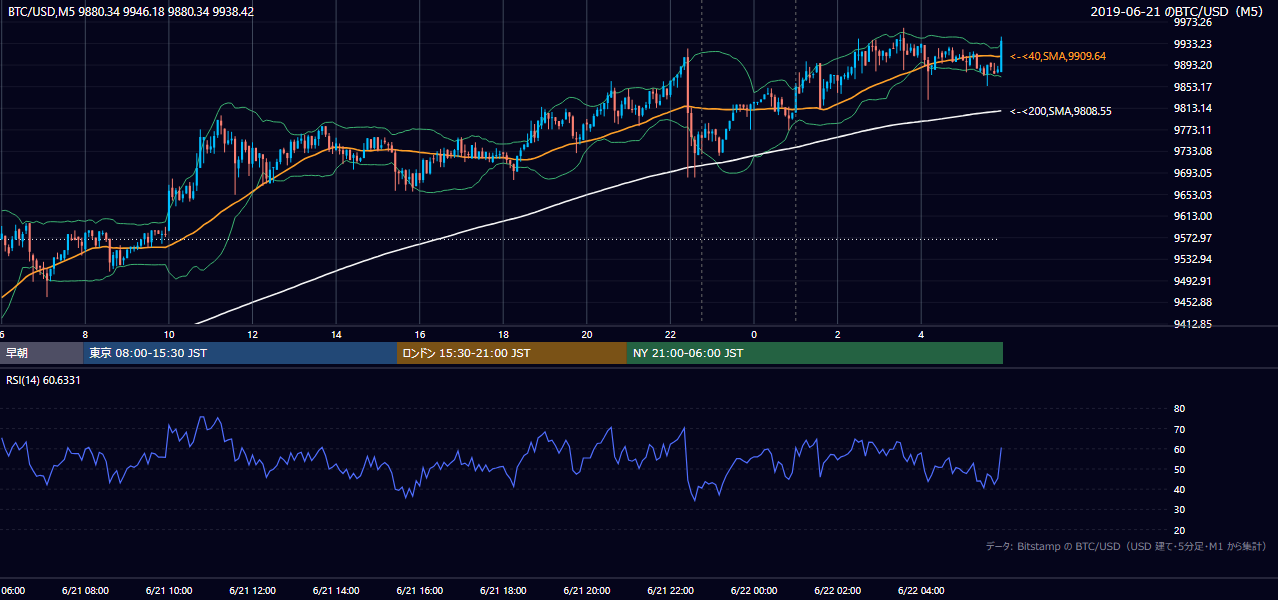Click hour label 0 under price chart
The width and height of the screenshot is (1278, 600).
[x=754, y=334]
